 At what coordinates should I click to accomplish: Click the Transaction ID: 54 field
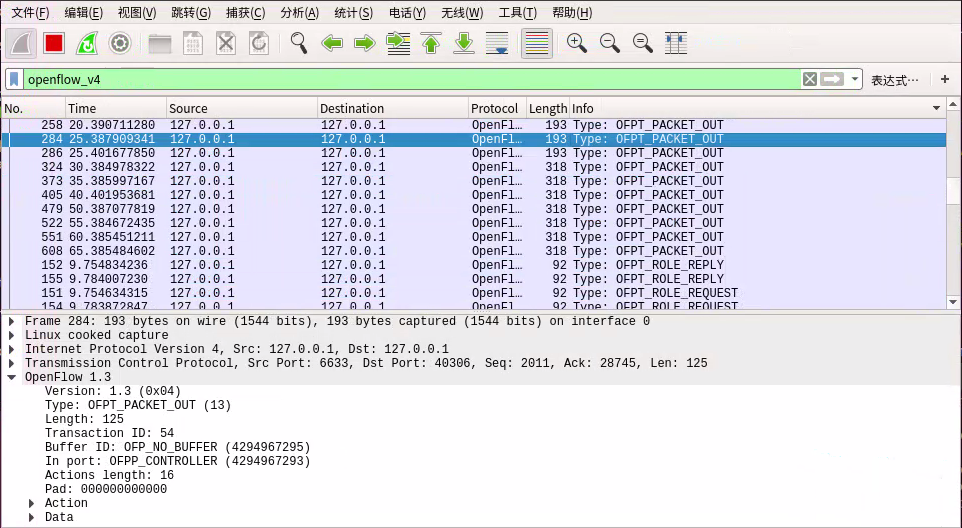[109, 434]
